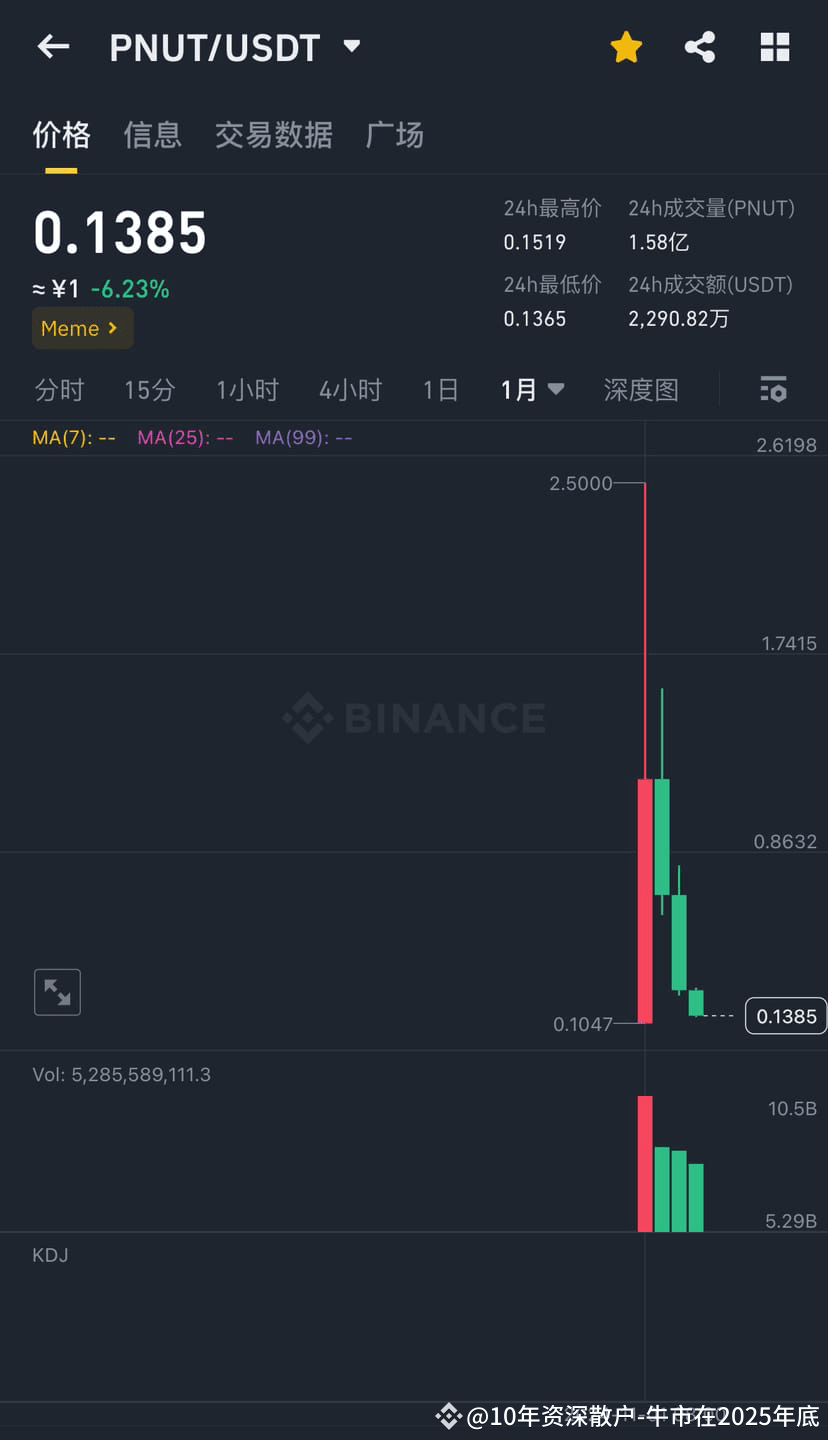Select the 分时 chart interval
828x1440 pixels.
(x=59, y=389)
